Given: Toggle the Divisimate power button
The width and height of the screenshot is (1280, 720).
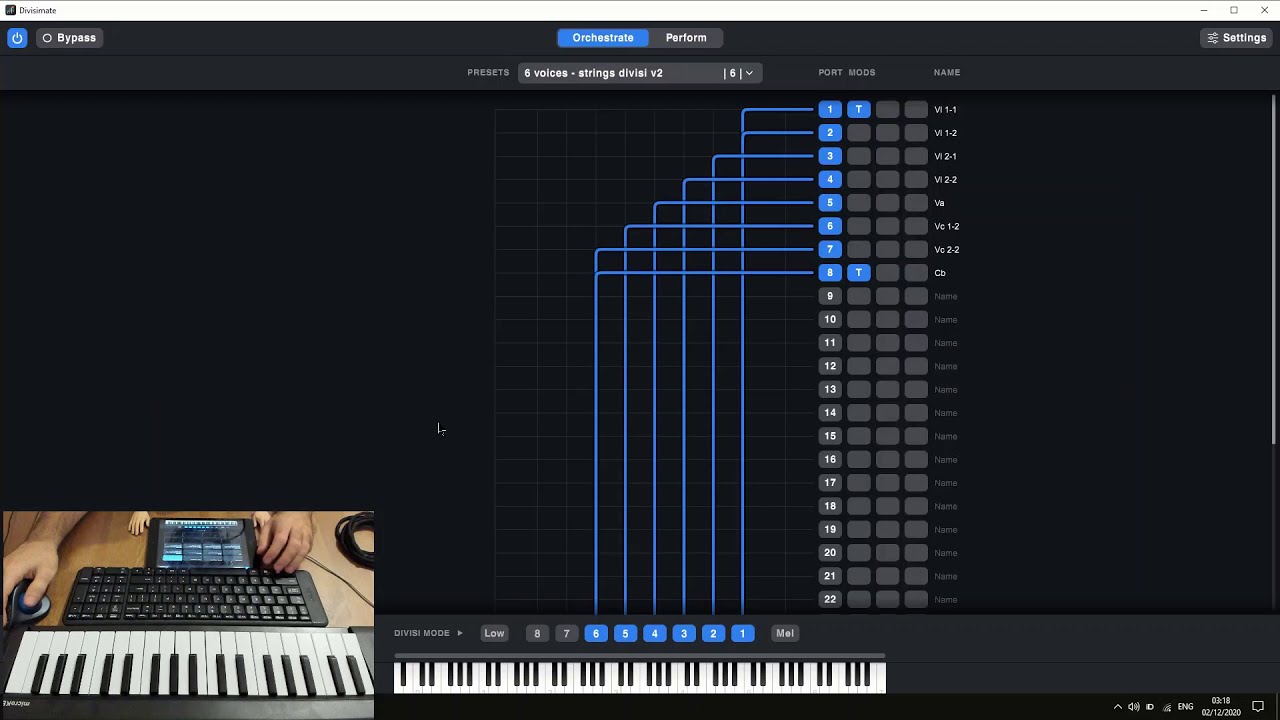Looking at the screenshot, I should pyautogui.click(x=17, y=38).
